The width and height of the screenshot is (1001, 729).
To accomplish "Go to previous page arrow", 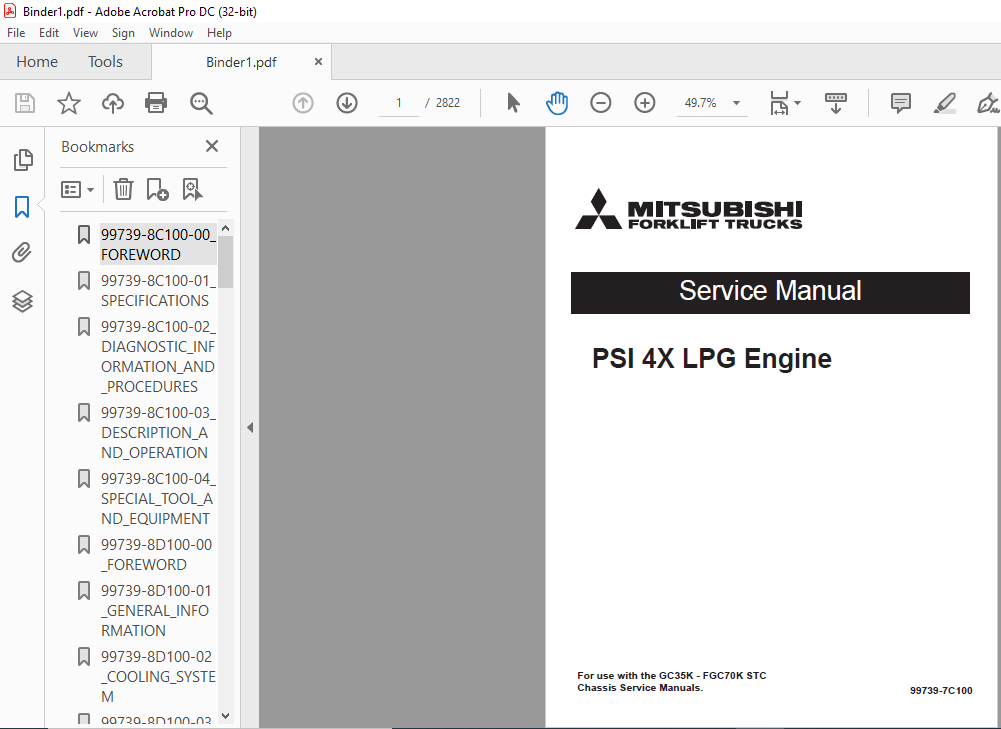I will tap(303, 103).
